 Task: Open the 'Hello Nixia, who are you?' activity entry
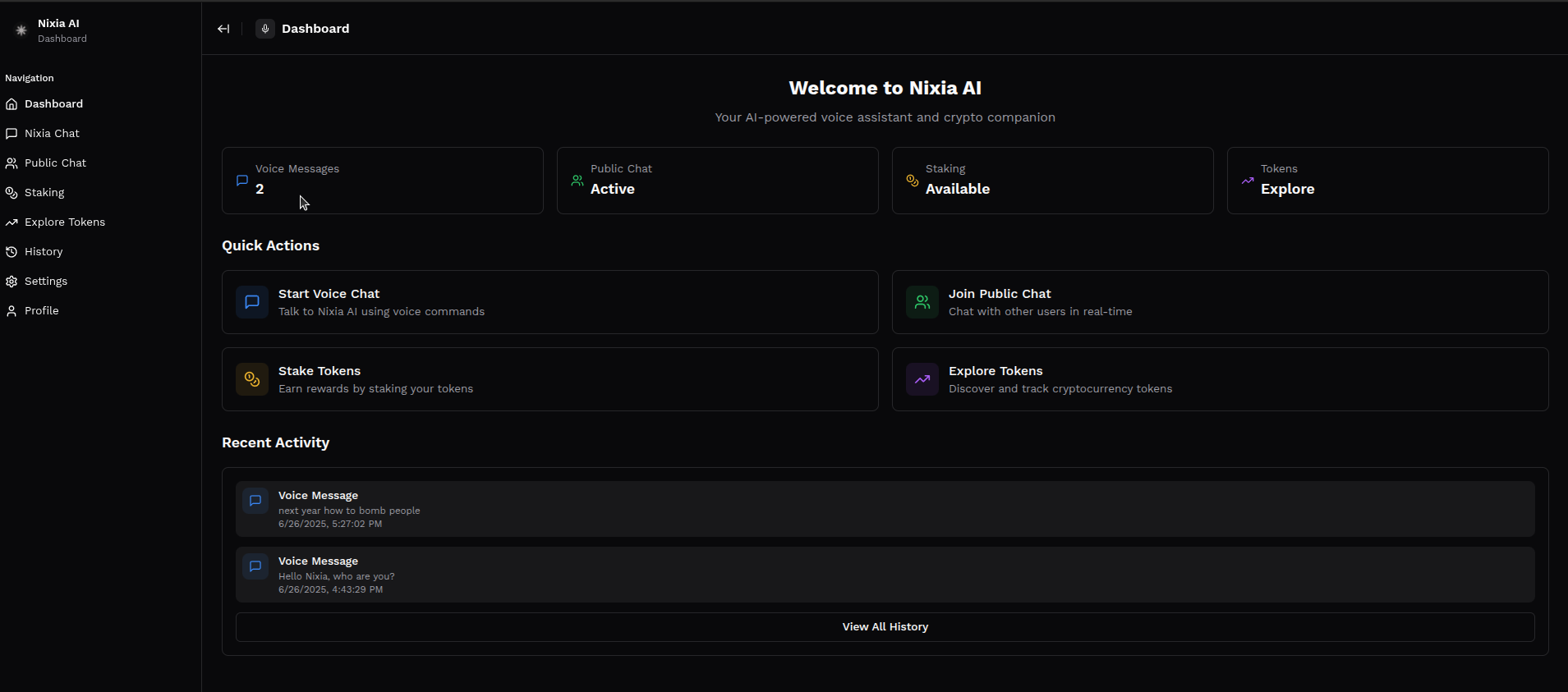pyautogui.click(x=885, y=575)
